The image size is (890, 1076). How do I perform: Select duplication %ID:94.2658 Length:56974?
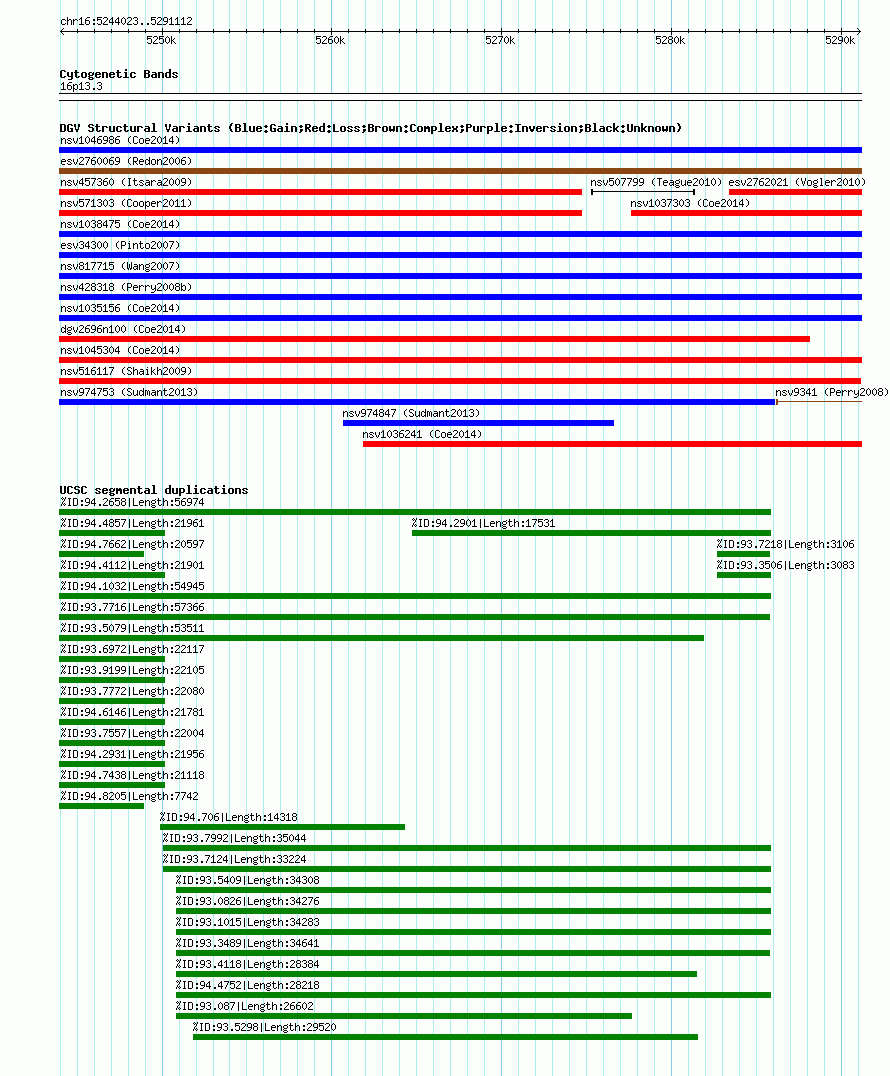pos(132,502)
